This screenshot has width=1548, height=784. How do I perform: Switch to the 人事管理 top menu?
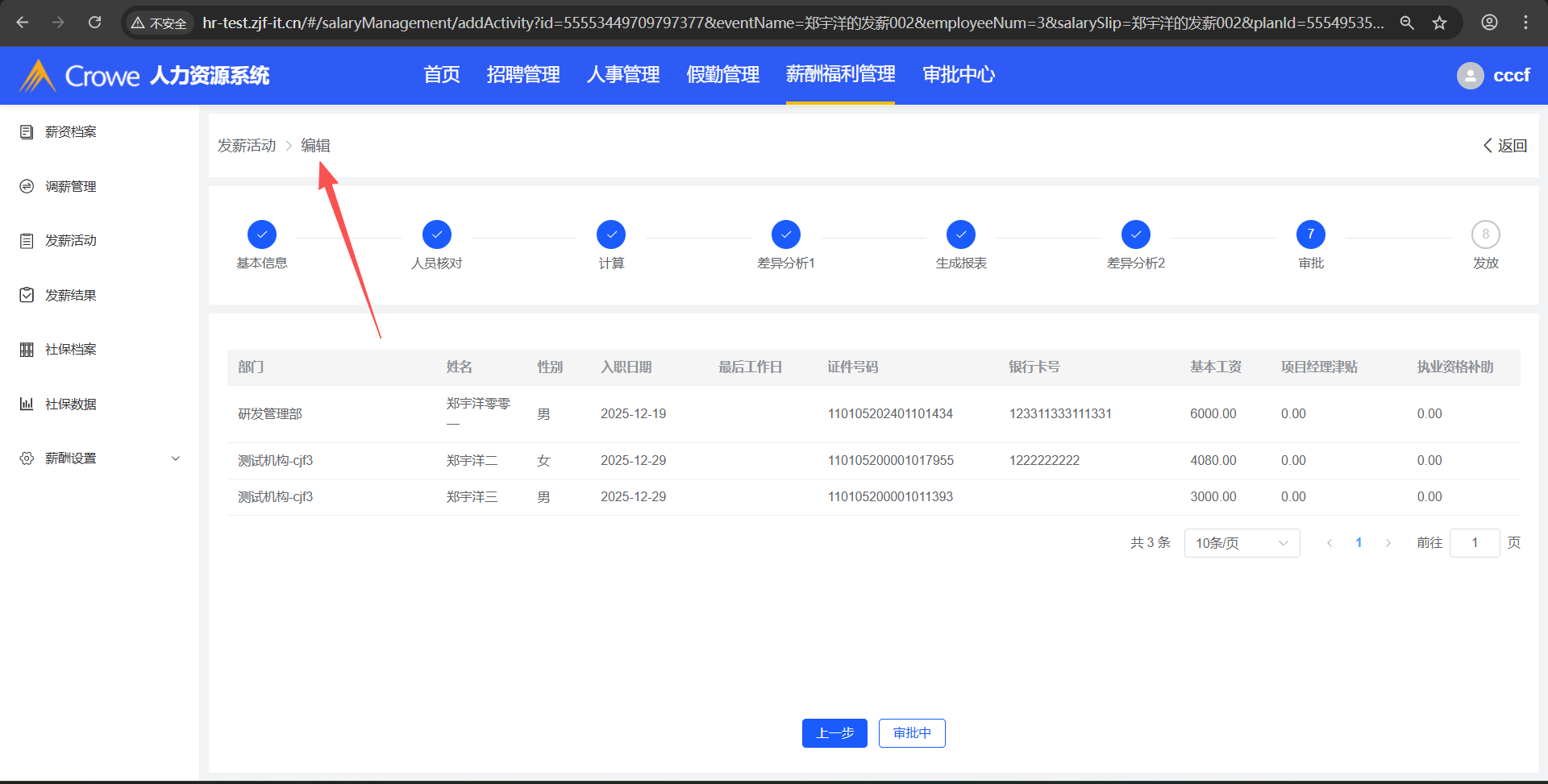point(622,75)
